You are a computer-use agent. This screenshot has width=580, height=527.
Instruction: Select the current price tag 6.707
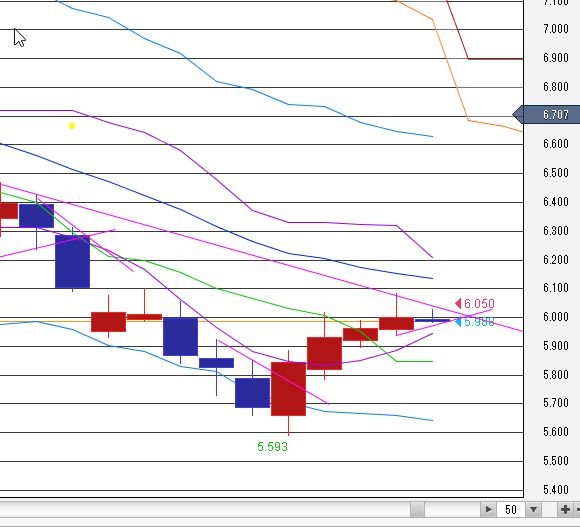[x=547, y=115]
